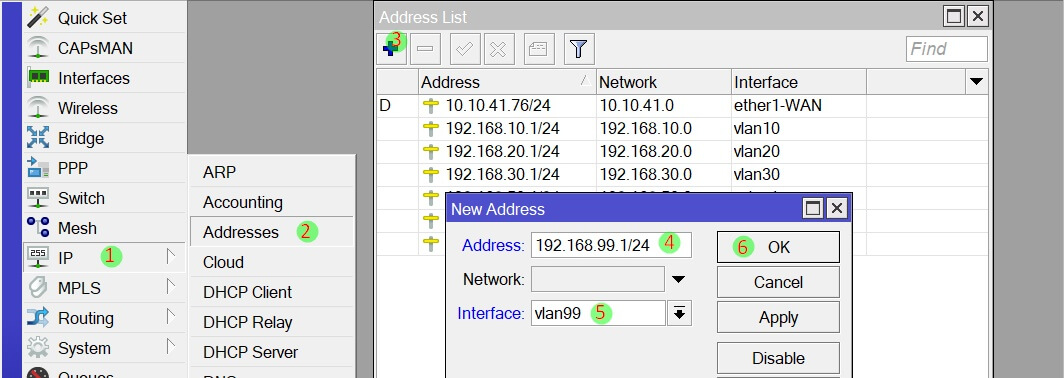Maximize the New Address dialog
This screenshot has width=1064, height=378.
pos(813,208)
